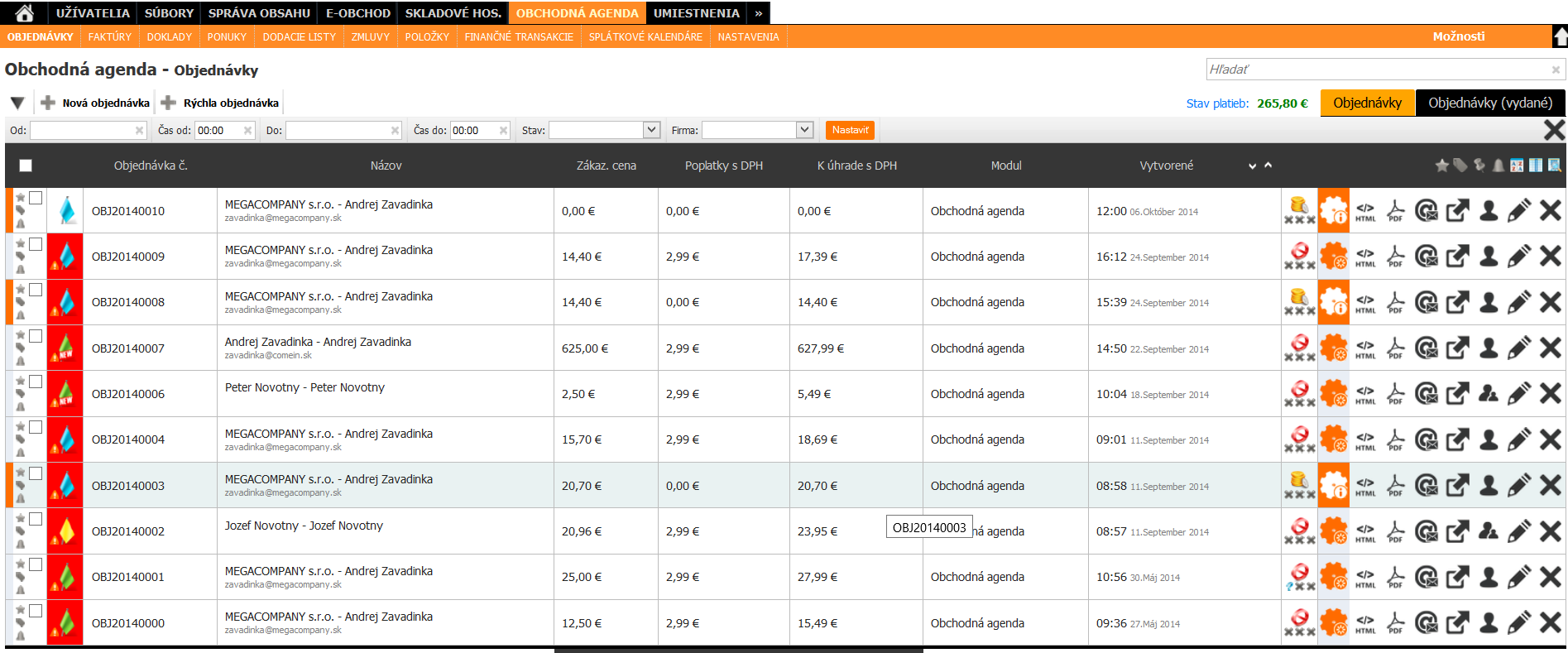This screenshot has height=653, width=1568.
Task: Open PDF export for order OBJ20140010
Action: [1395, 211]
